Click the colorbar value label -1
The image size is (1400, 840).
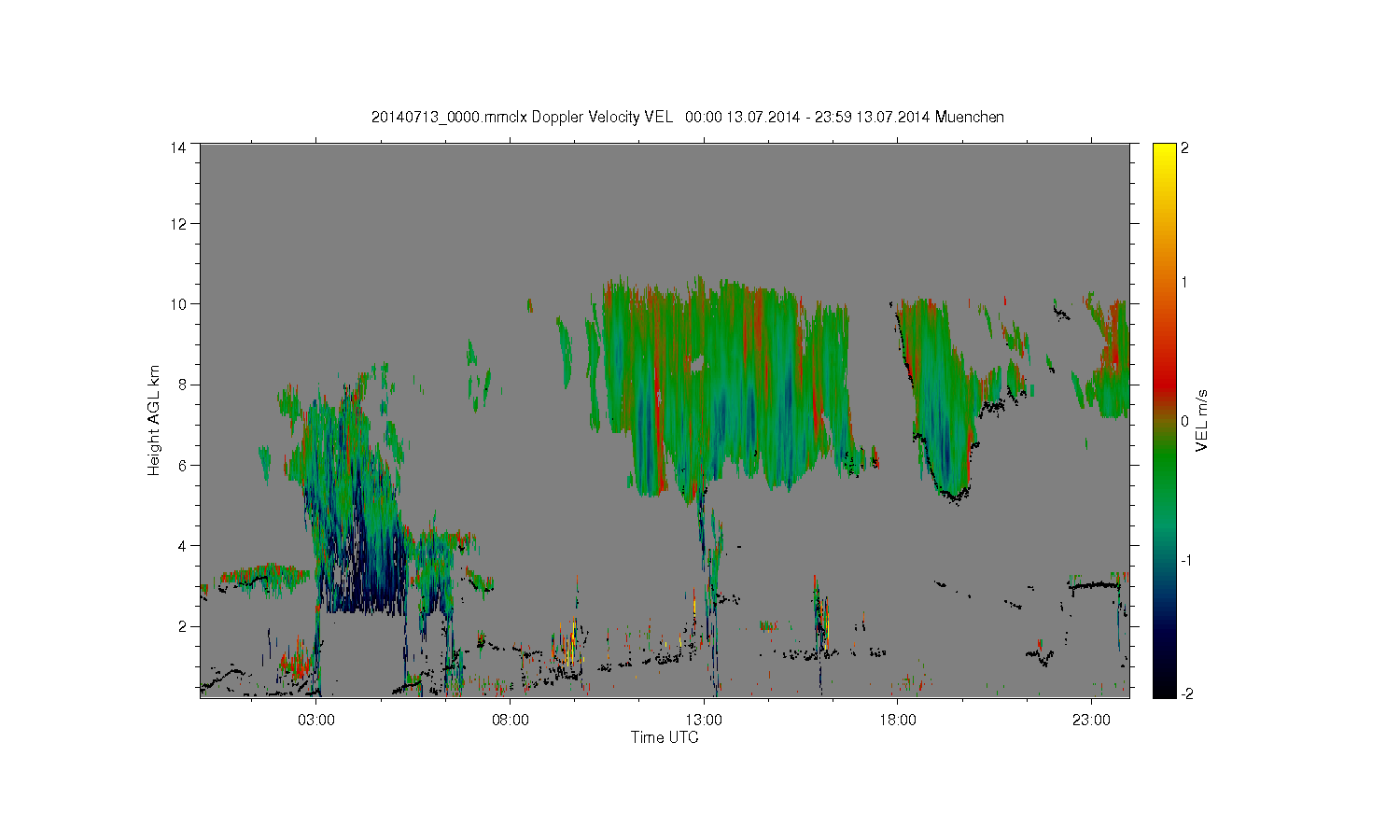pyautogui.click(x=1185, y=560)
